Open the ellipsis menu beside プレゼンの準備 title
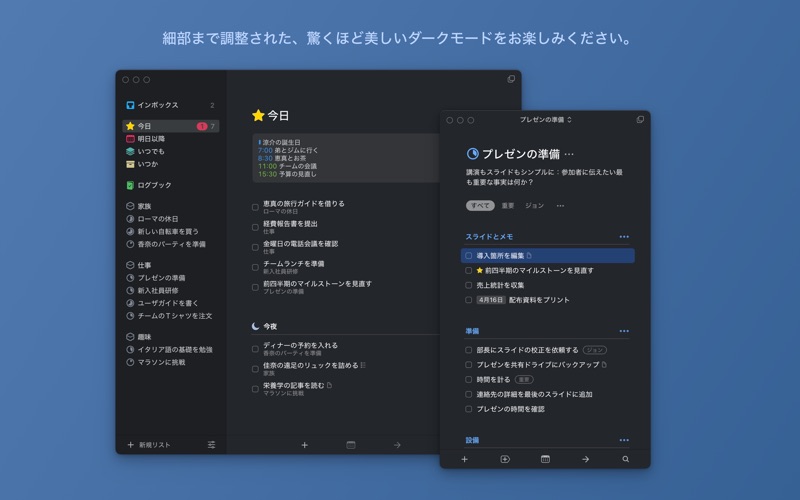The height and width of the screenshot is (500, 800). tap(569, 154)
